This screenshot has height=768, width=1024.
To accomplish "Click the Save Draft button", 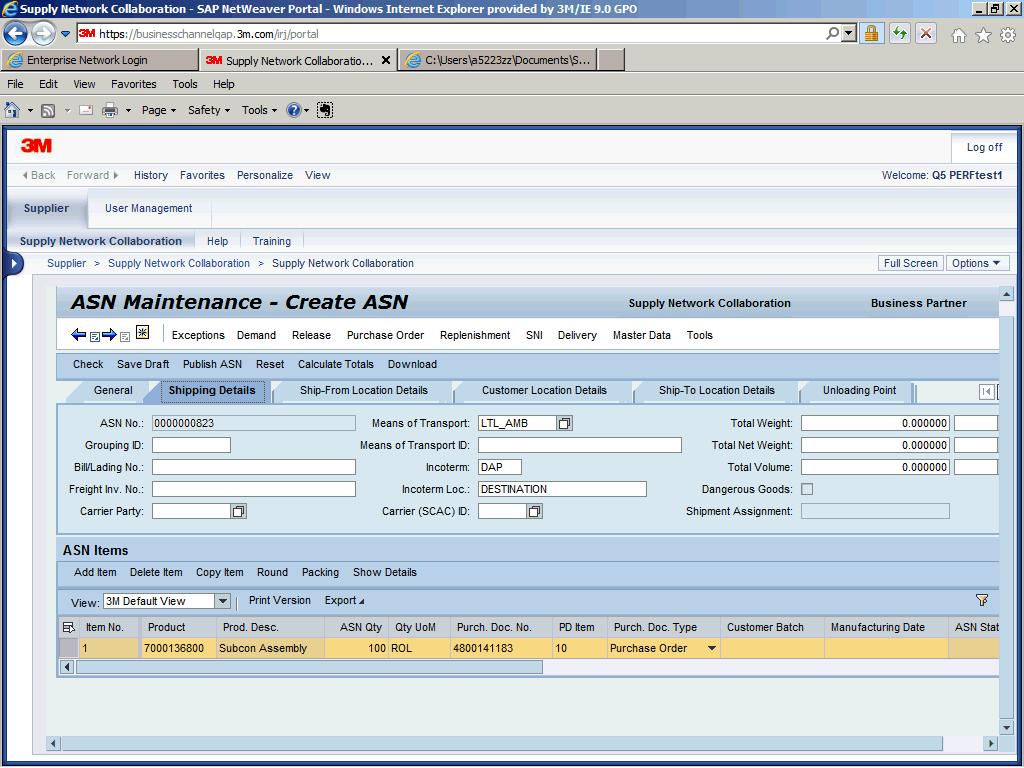I will [x=143, y=364].
